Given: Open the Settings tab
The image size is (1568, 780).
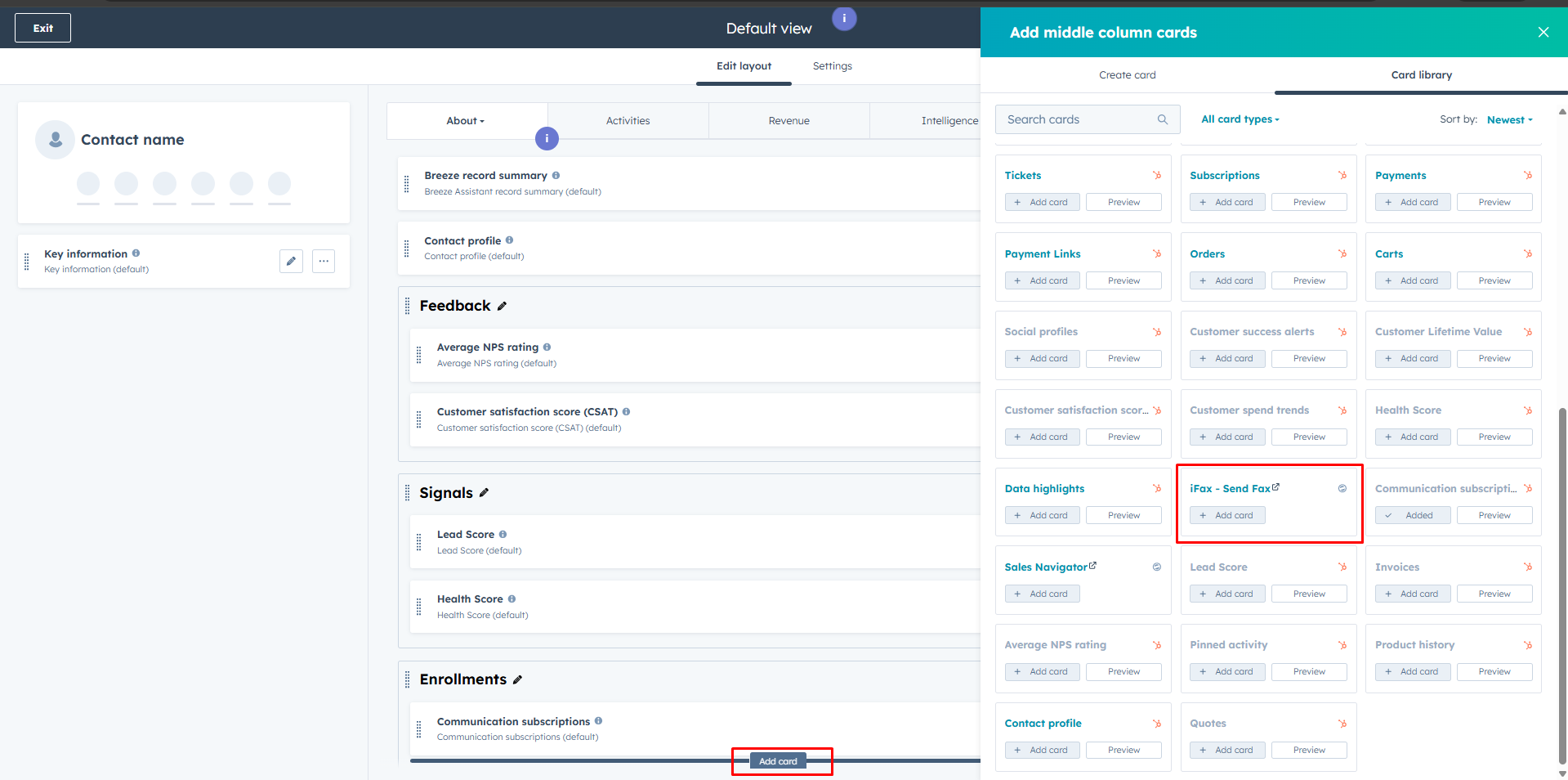Looking at the screenshot, I should (832, 66).
